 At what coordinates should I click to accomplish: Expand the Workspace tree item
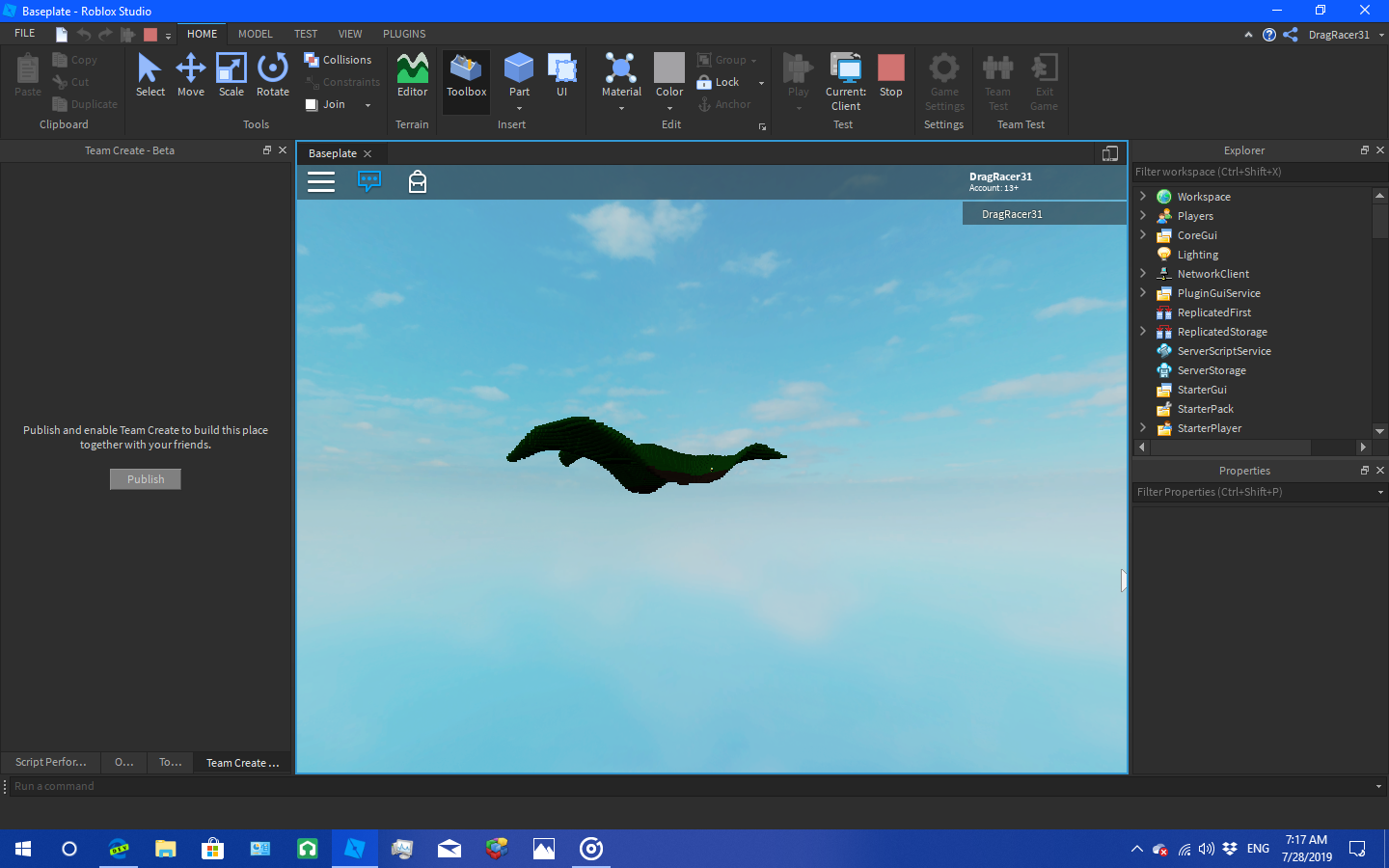pos(1143,196)
